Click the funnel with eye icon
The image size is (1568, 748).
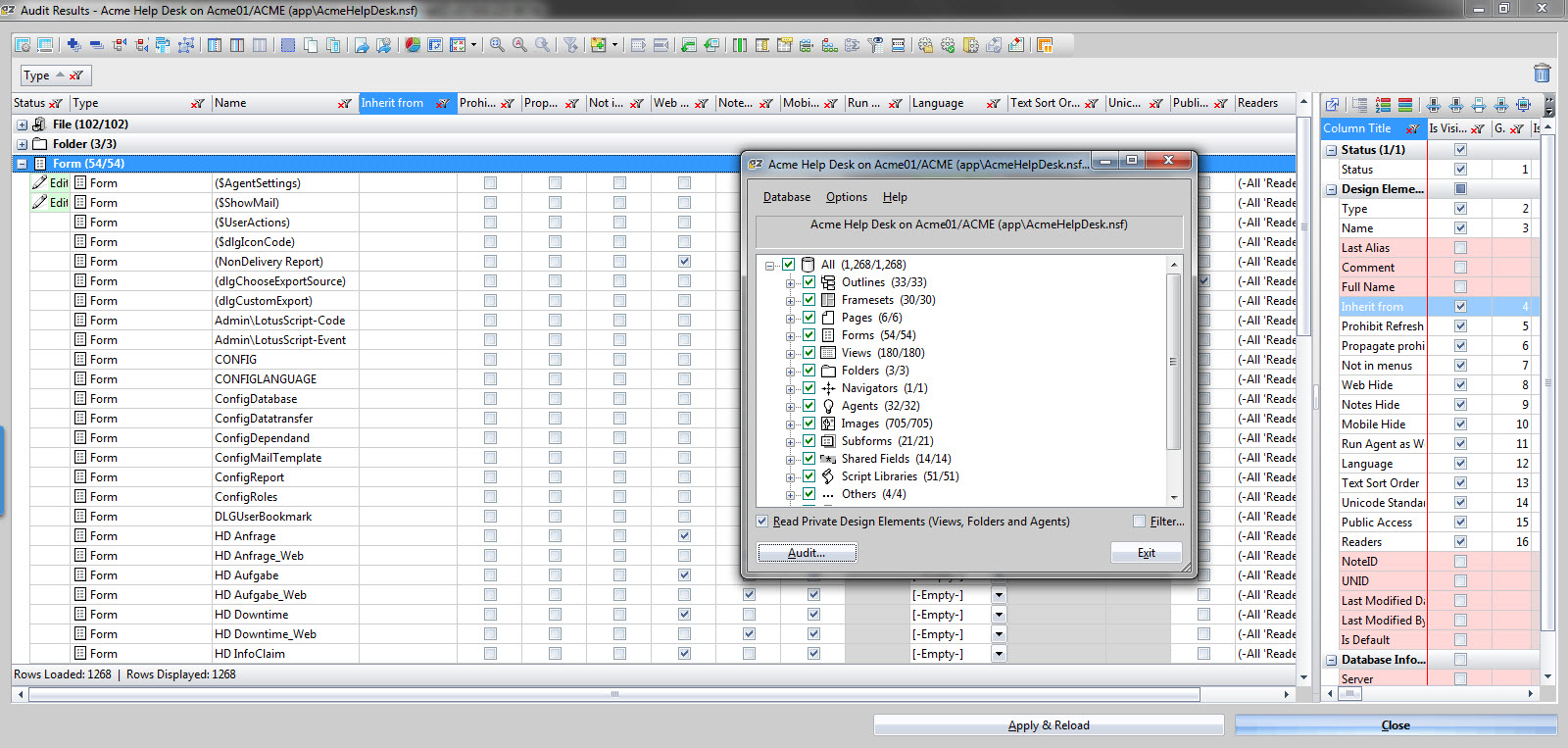(x=875, y=45)
